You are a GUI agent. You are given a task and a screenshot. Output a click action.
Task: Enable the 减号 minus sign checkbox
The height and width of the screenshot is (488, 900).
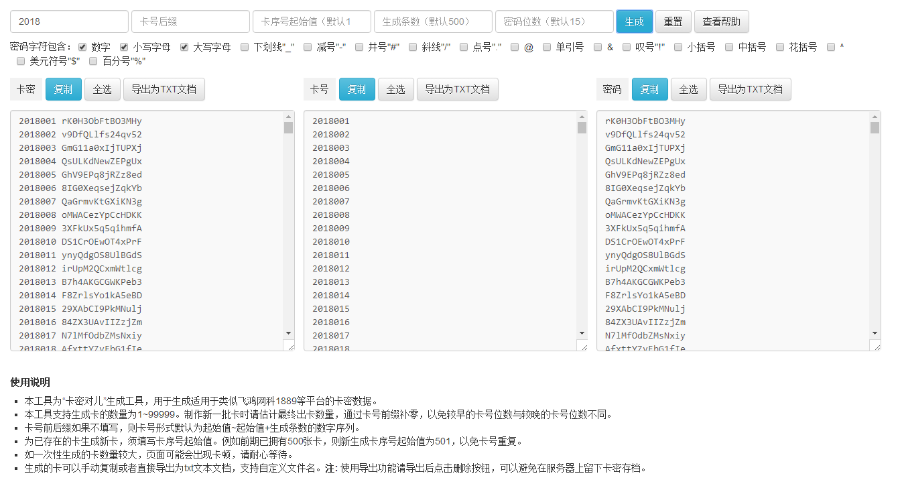click(308, 47)
